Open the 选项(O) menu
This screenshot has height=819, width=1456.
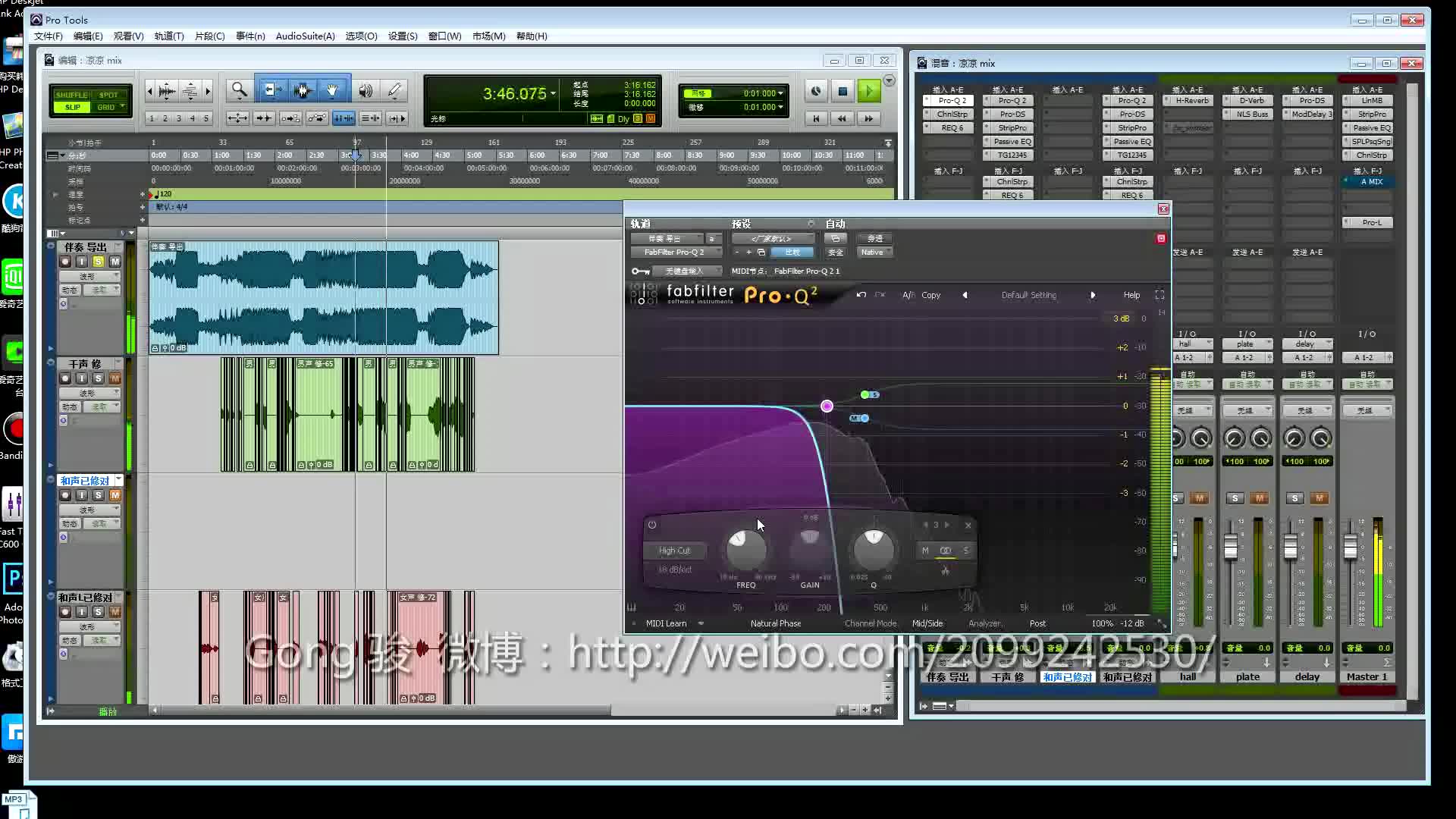[361, 36]
